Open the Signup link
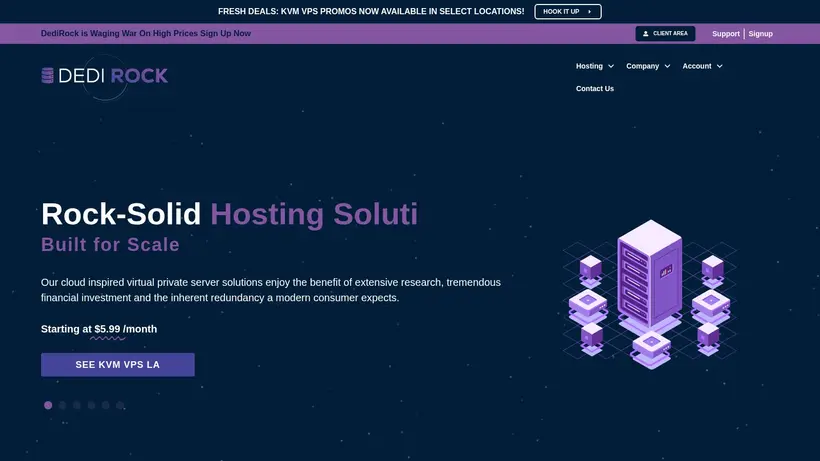 (x=760, y=33)
